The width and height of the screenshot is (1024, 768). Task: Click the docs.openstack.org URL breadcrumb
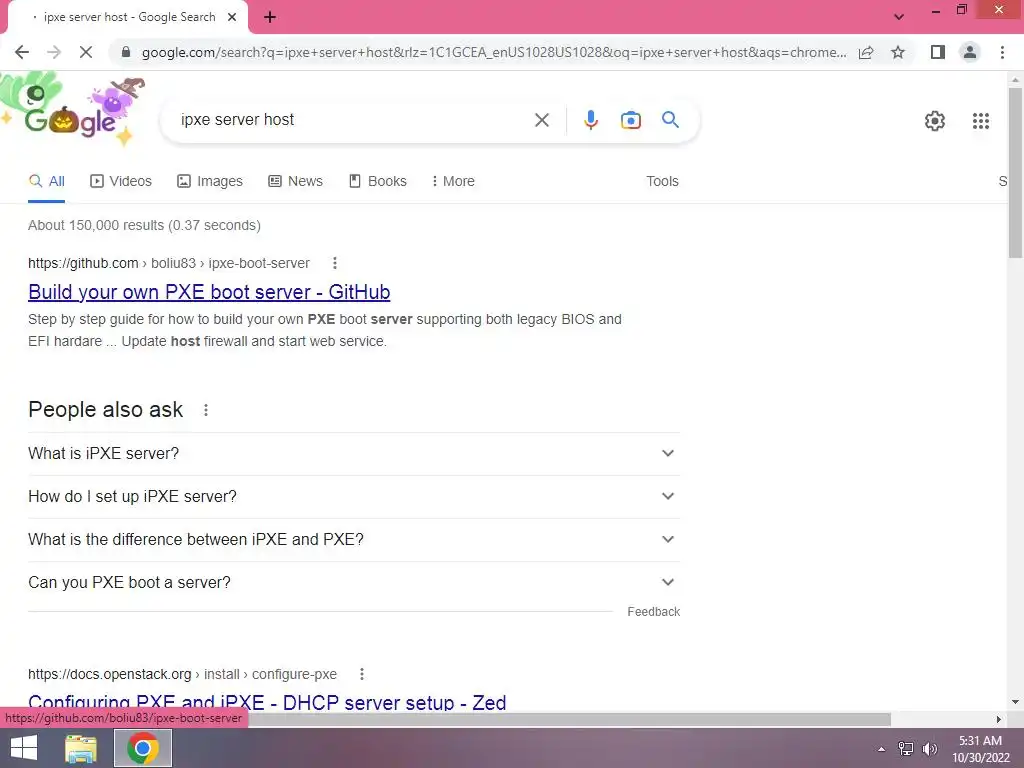point(182,674)
